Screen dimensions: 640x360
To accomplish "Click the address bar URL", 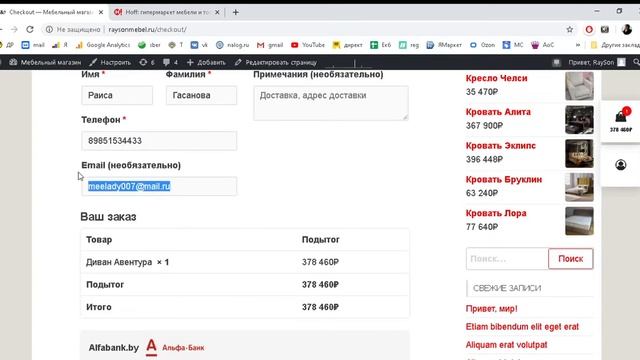I will (147, 29).
